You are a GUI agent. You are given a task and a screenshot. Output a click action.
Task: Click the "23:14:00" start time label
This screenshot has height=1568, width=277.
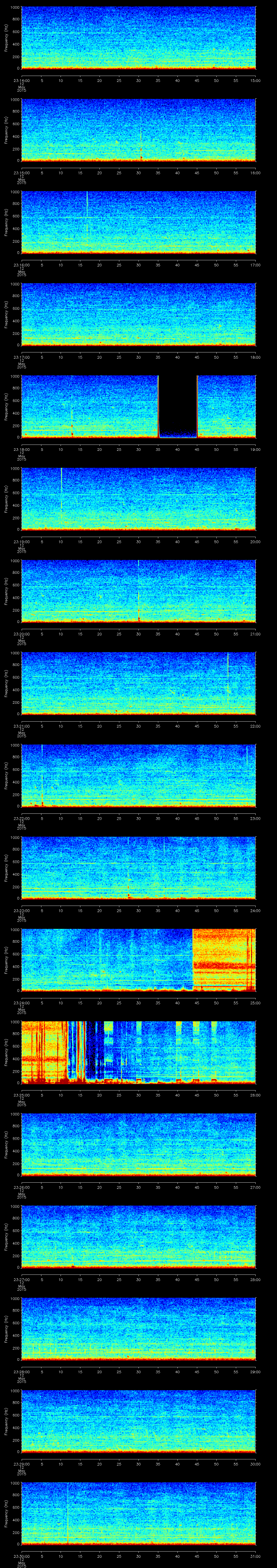pyautogui.click(x=21, y=80)
